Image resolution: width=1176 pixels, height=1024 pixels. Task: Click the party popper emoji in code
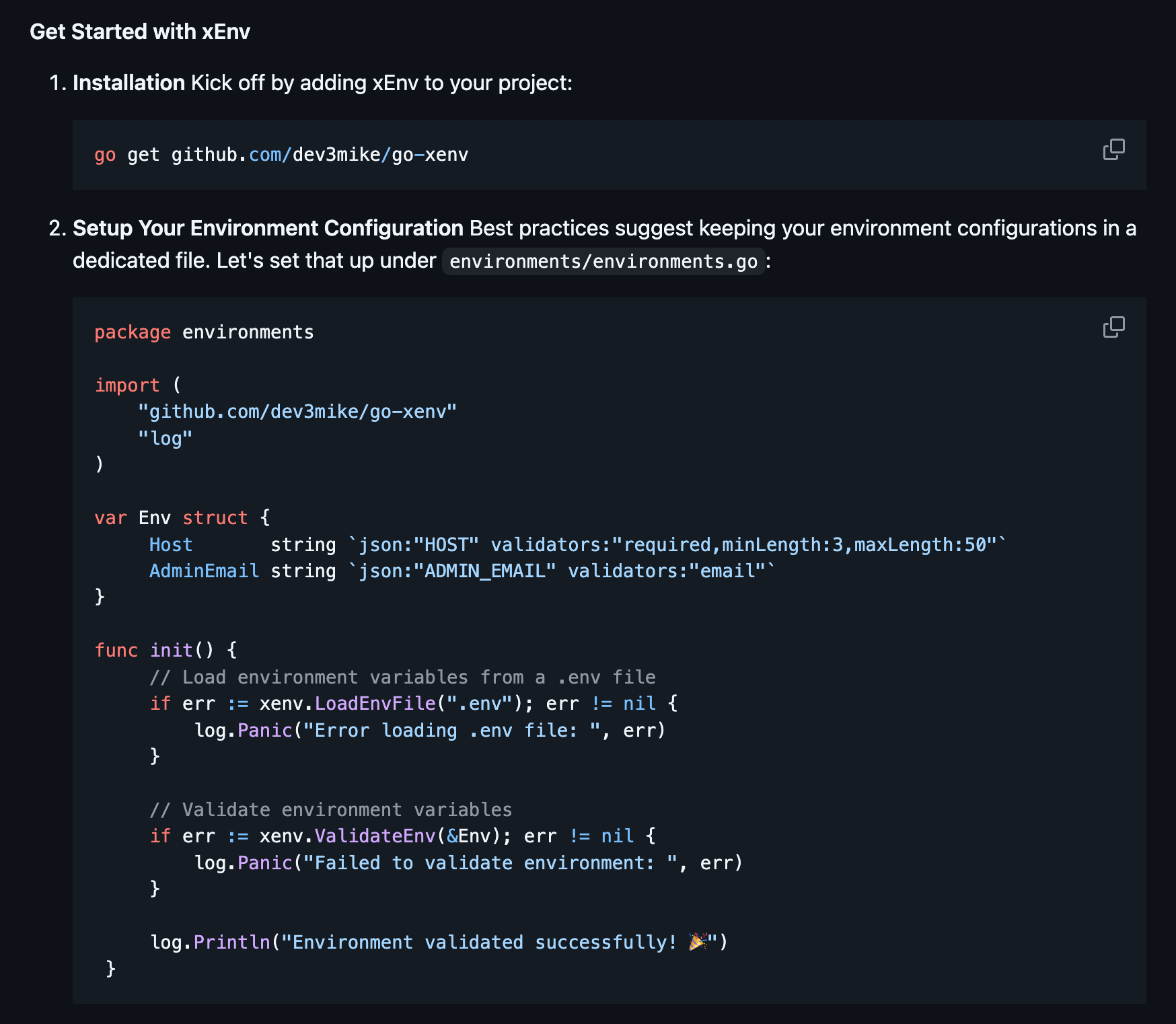click(698, 942)
